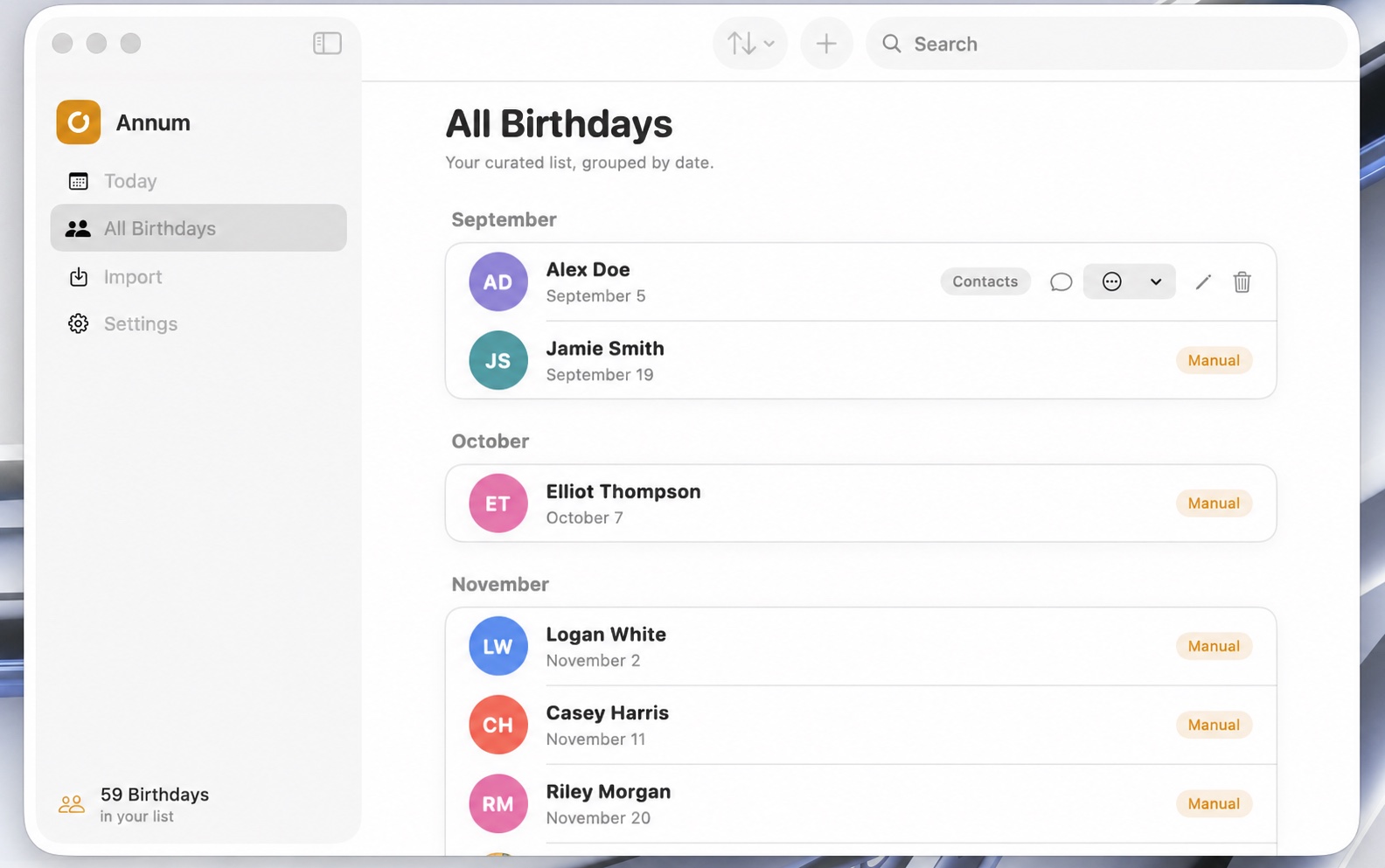Toggle the sidebar visibility icon
The width and height of the screenshot is (1385, 868).
tap(327, 43)
